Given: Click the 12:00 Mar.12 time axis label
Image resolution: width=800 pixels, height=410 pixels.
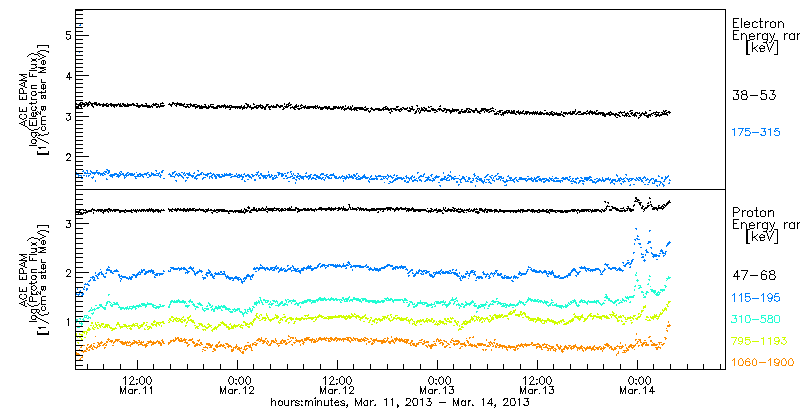Looking at the screenshot, I should coord(337,385).
